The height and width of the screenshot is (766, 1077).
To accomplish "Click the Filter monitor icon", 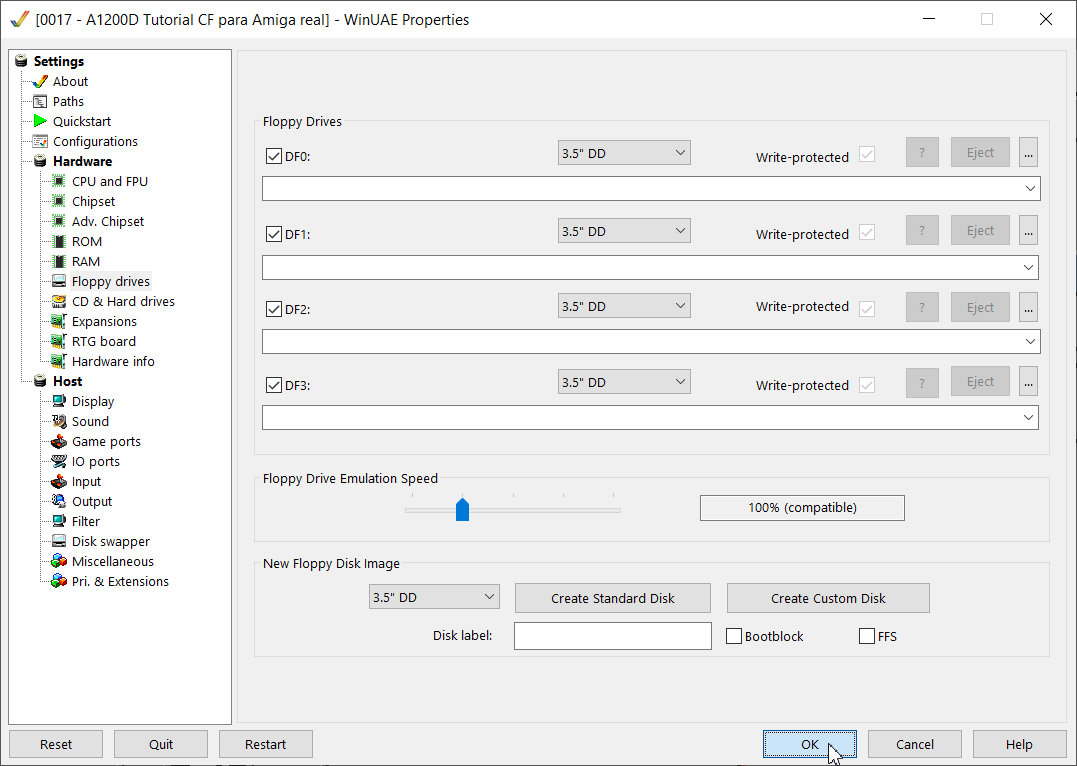I will click(59, 521).
